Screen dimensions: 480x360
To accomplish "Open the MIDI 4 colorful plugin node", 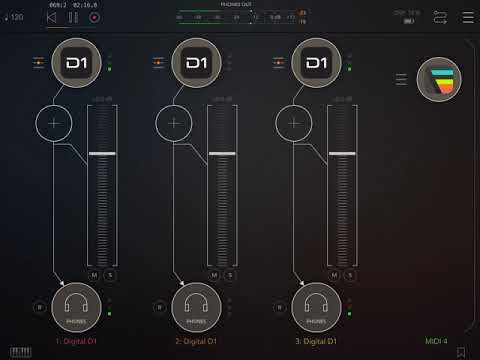I will [x=439, y=79].
